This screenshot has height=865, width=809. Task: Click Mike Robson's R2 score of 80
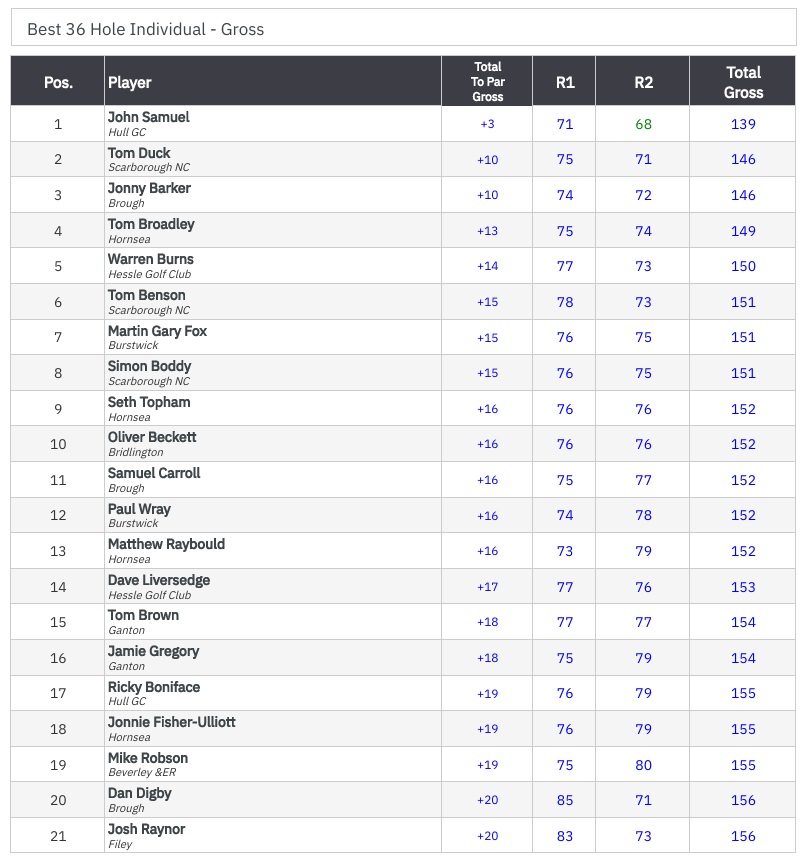tap(643, 765)
